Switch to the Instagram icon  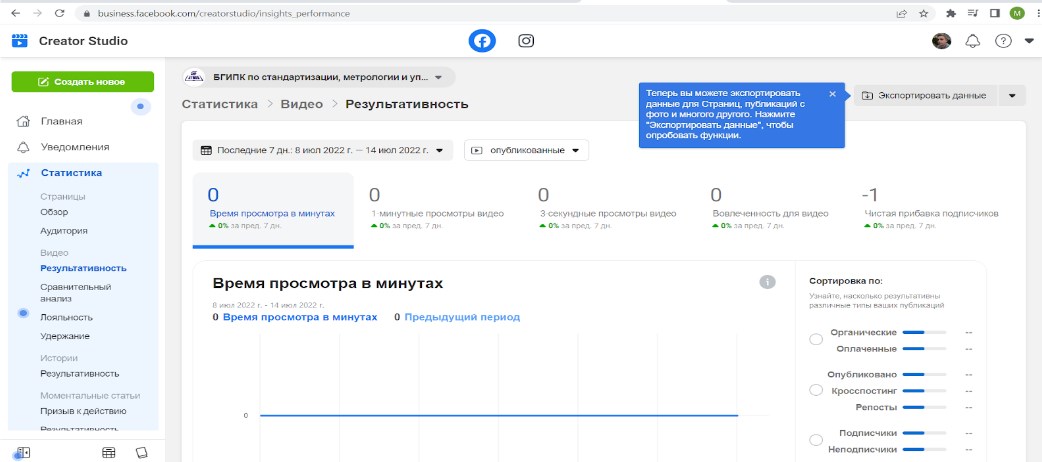[x=526, y=41]
